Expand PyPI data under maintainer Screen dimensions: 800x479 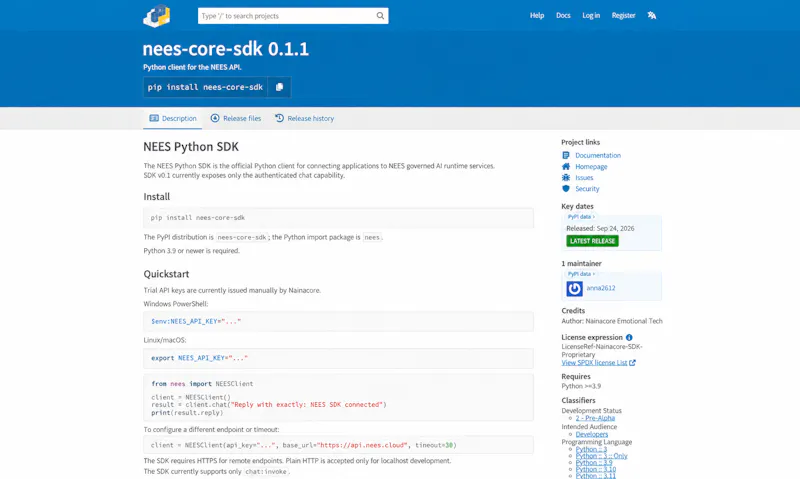[581, 274]
